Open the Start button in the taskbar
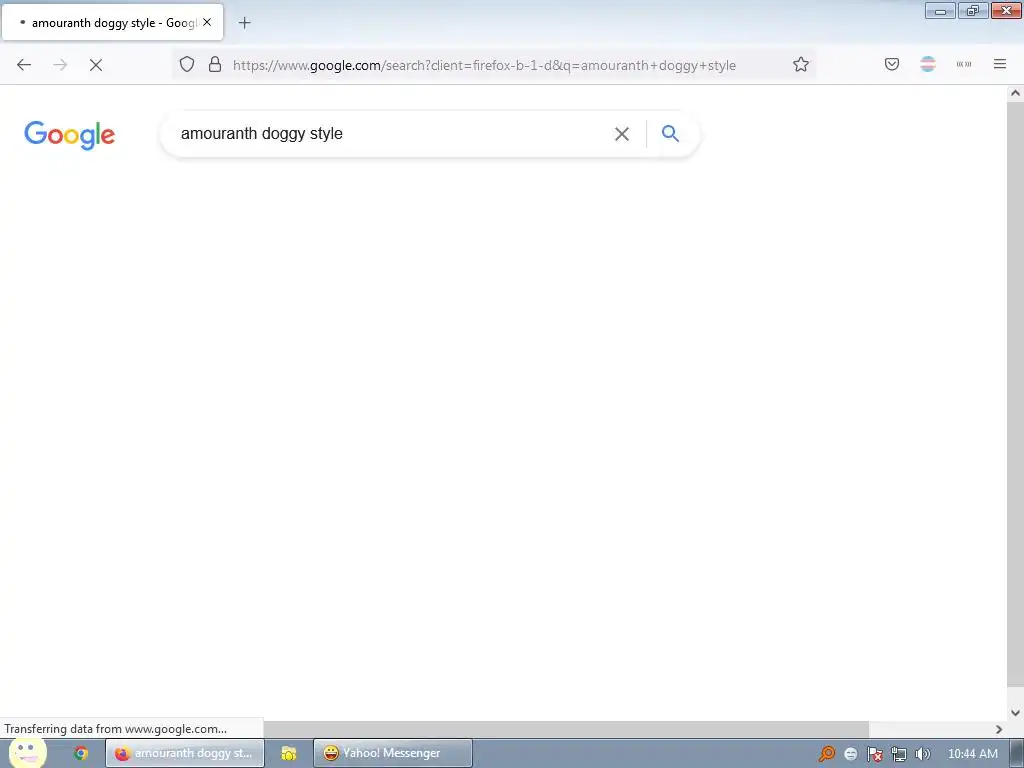The width and height of the screenshot is (1024, 768). (27, 753)
